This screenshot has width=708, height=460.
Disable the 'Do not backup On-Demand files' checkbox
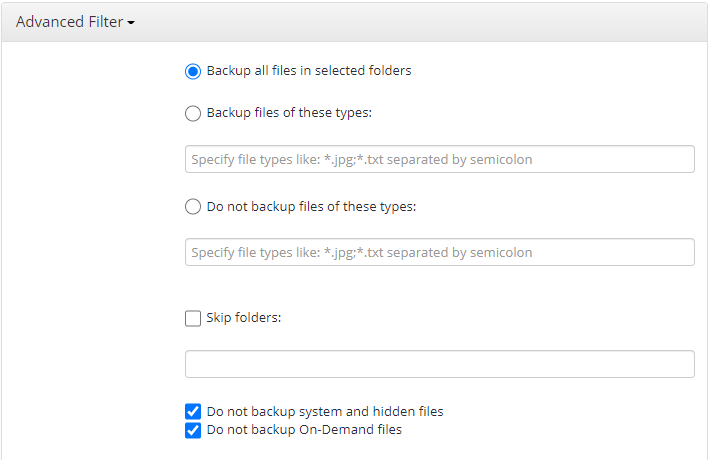click(x=193, y=430)
